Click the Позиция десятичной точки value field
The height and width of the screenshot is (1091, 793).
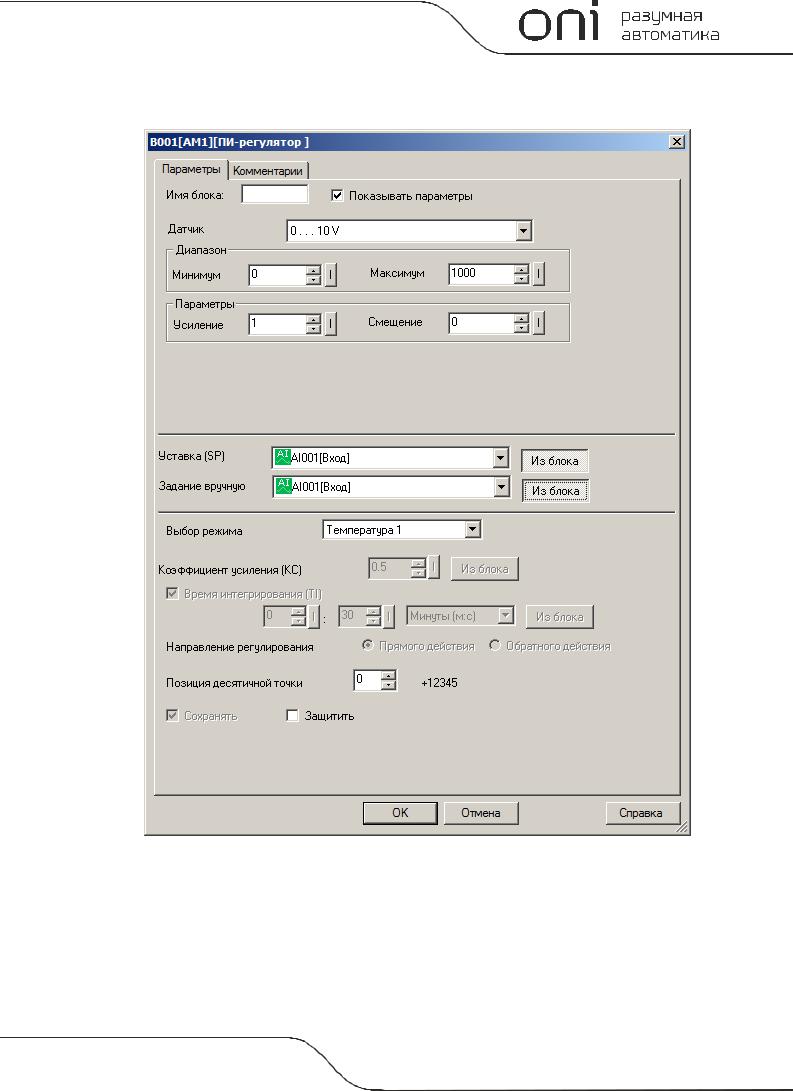367,680
